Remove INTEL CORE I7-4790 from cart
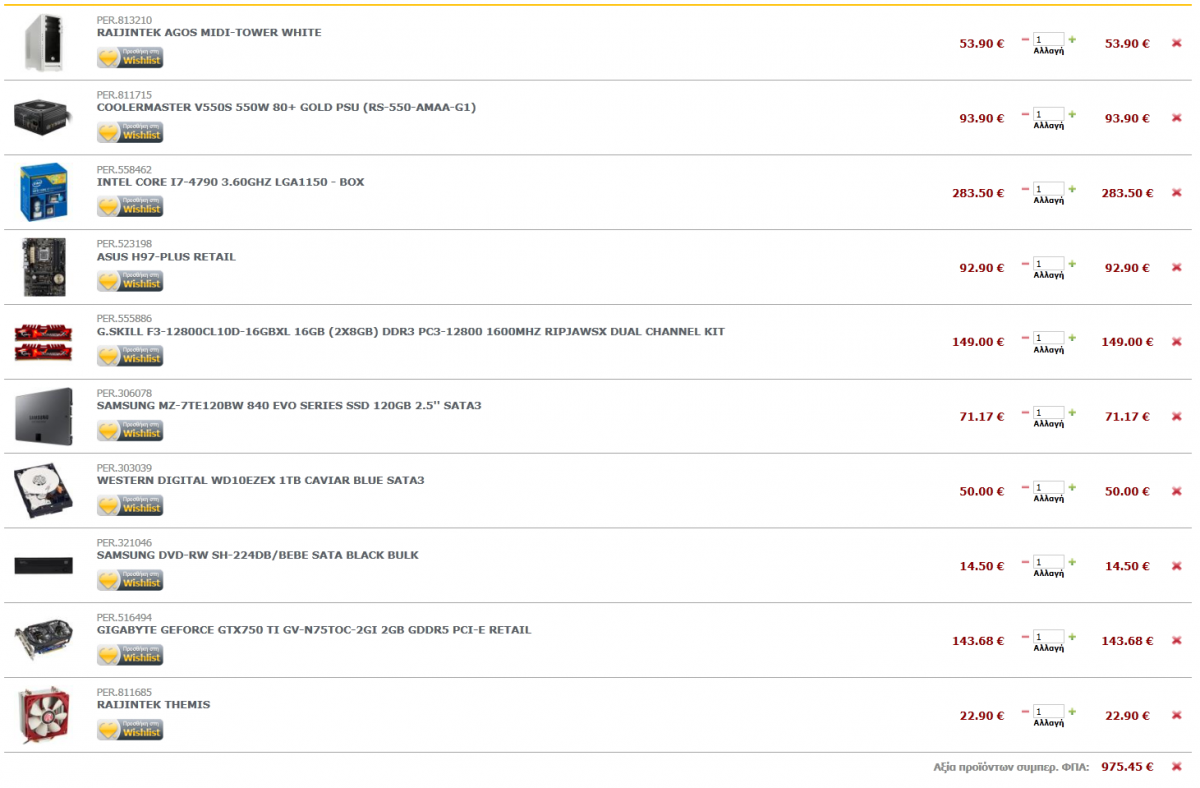 1176,193
